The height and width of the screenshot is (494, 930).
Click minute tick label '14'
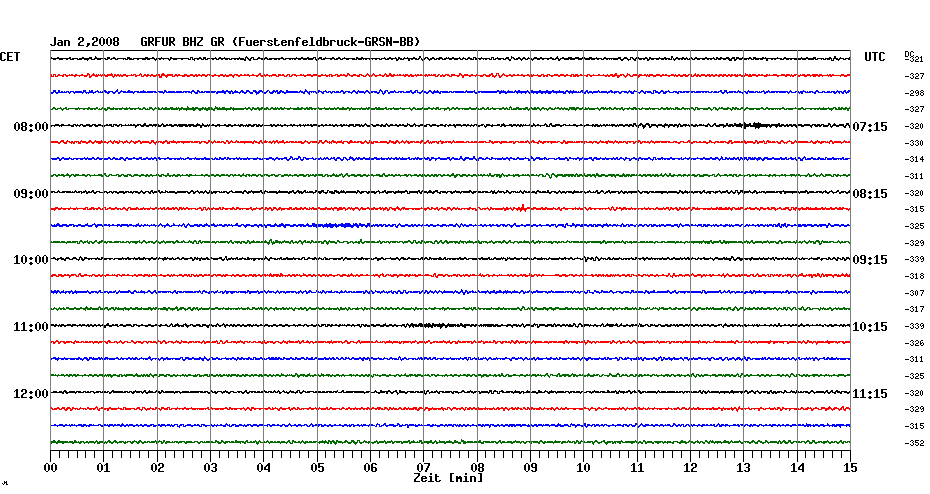(x=797, y=468)
